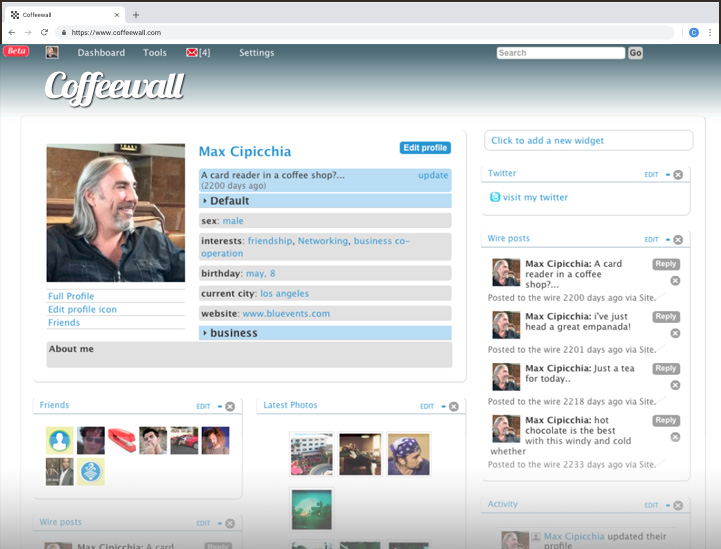Screen dimensions: 721x549
Task: Go to Dashboard in top navigation
Action: click(x=101, y=53)
